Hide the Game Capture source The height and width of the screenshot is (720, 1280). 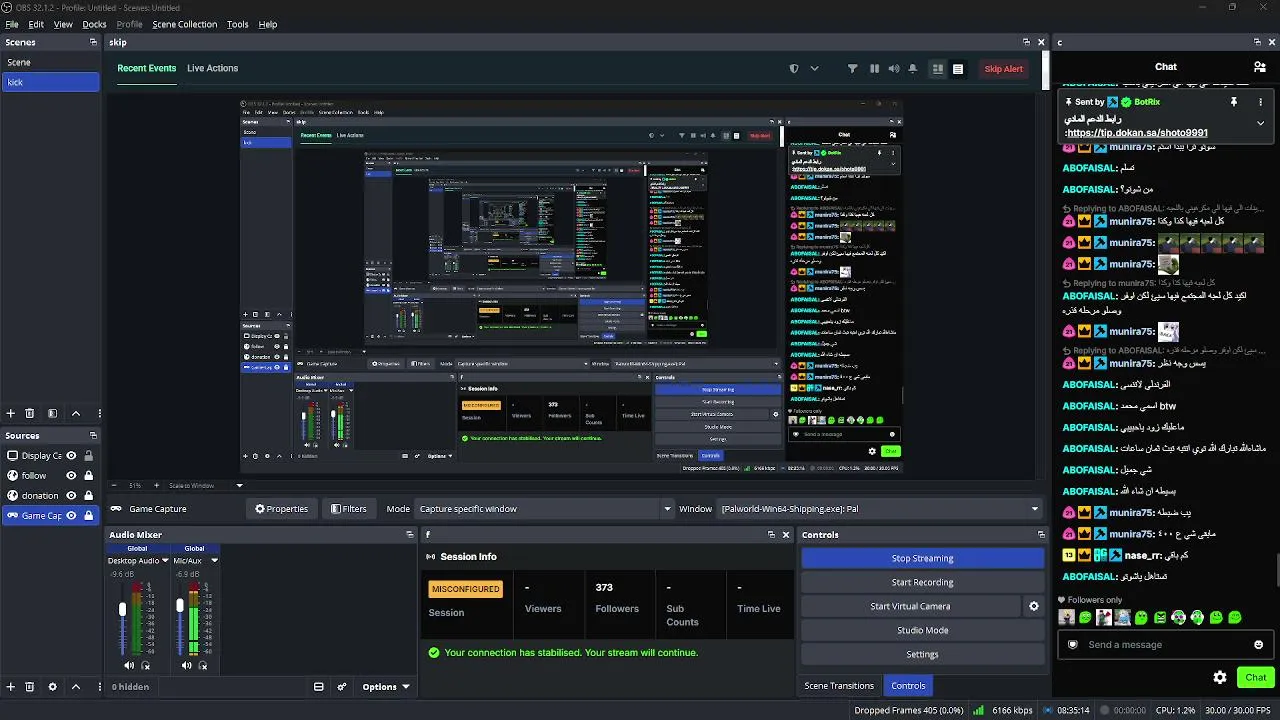click(71, 516)
